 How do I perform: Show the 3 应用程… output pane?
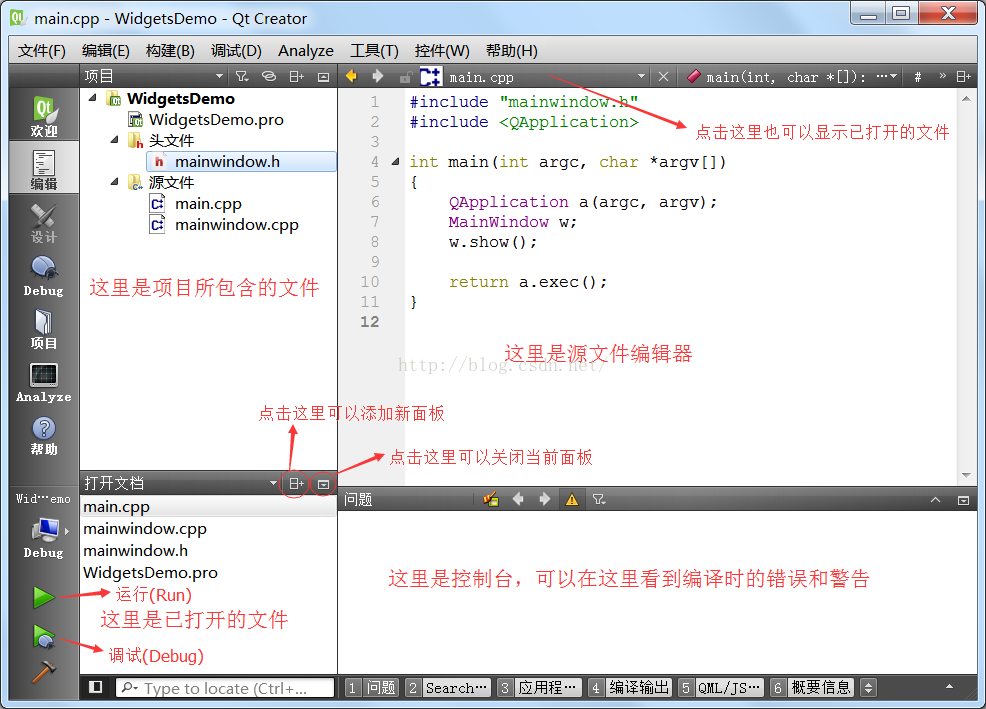click(539, 688)
